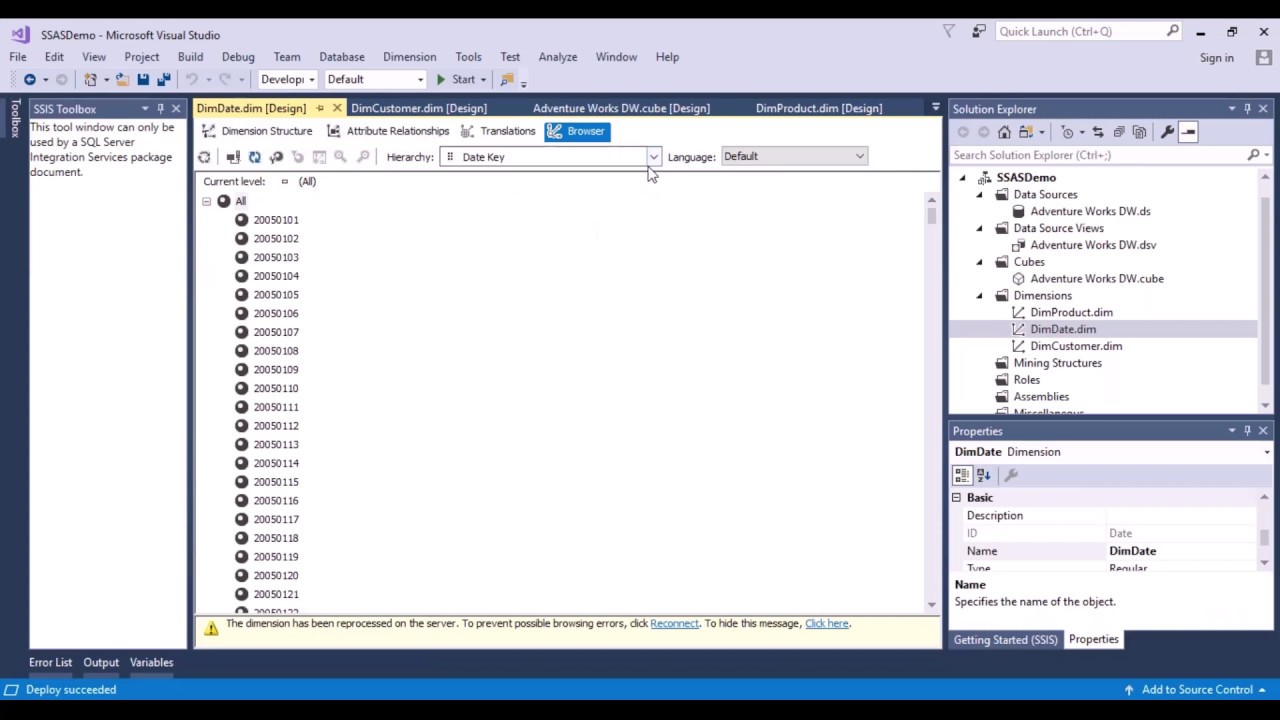Open the Language dropdown set to Default
This screenshot has width=1280, height=720.
coord(859,156)
